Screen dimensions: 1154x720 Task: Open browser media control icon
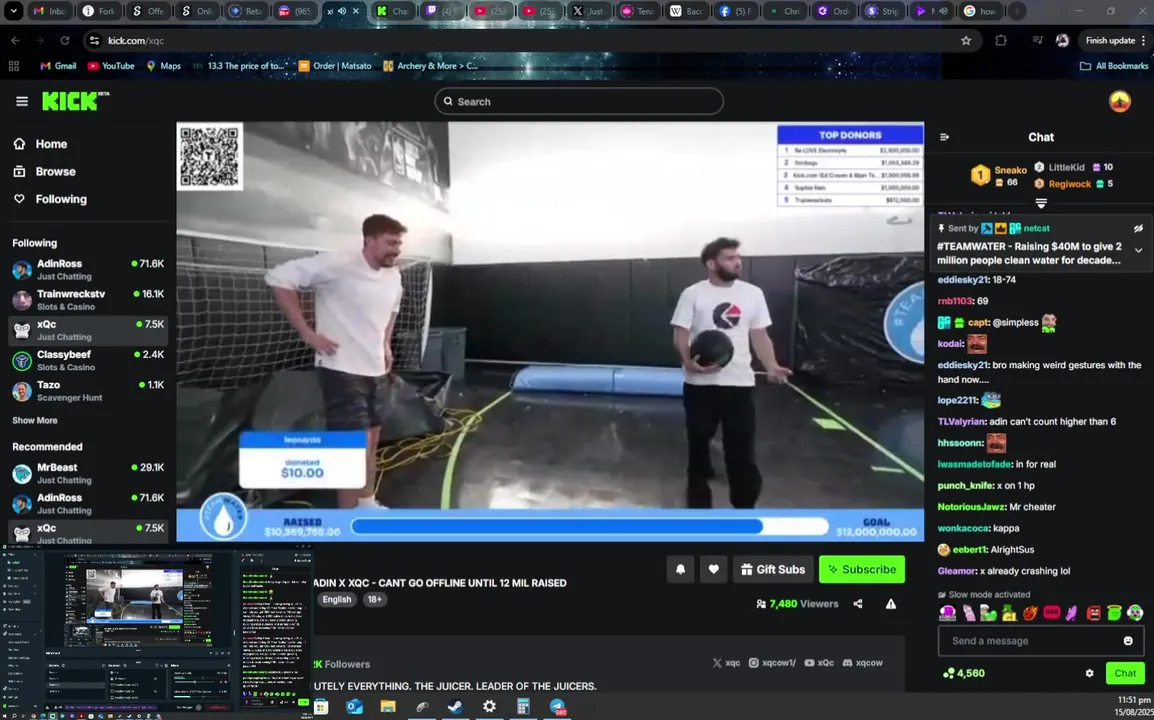pyautogui.click(x=1038, y=40)
